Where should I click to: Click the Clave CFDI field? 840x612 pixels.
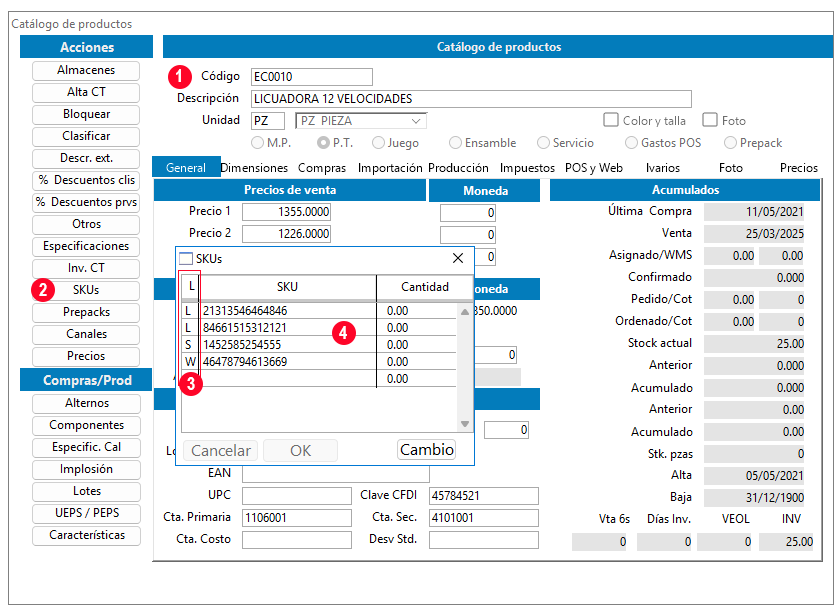(x=484, y=496)
